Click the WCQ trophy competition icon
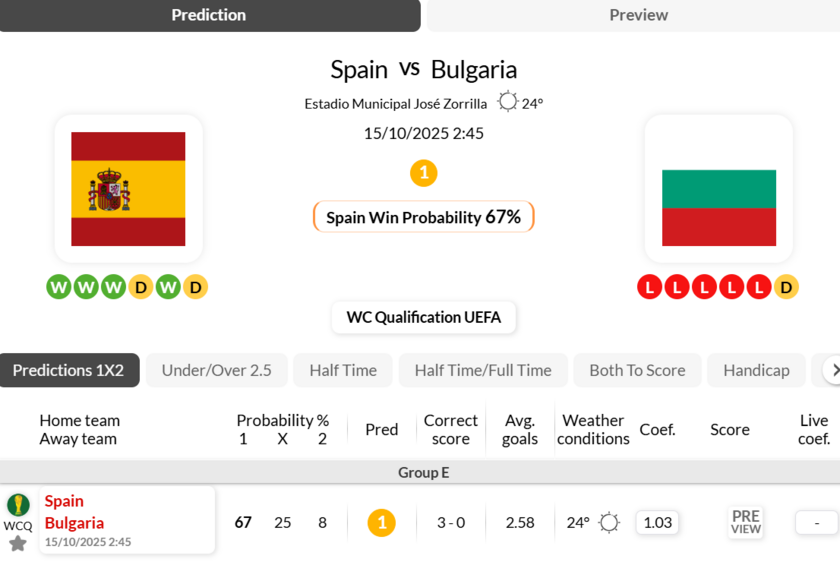This screenshot has width=840, height=562. [x=18, y=505]
